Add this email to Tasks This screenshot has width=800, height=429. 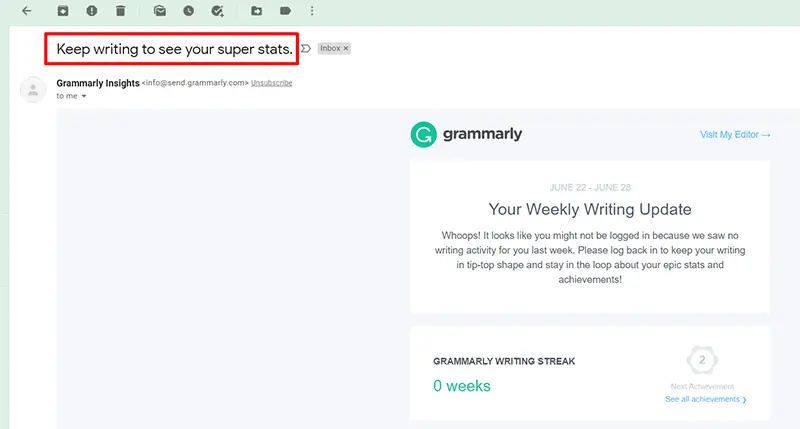coord(218,11)
